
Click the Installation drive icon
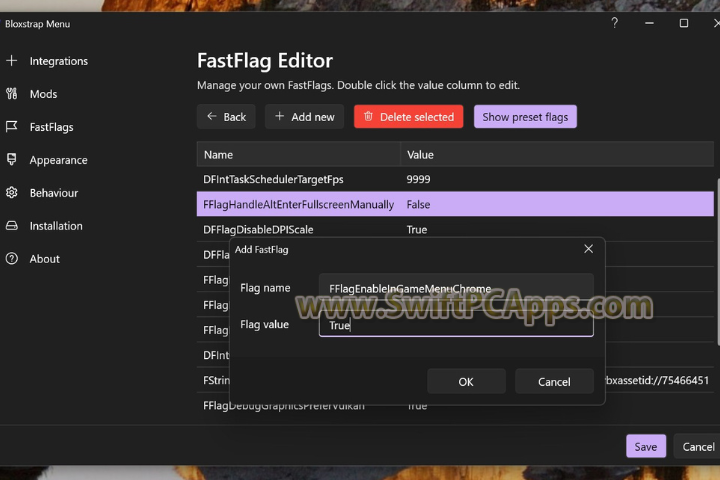click(x=12, y=226)
